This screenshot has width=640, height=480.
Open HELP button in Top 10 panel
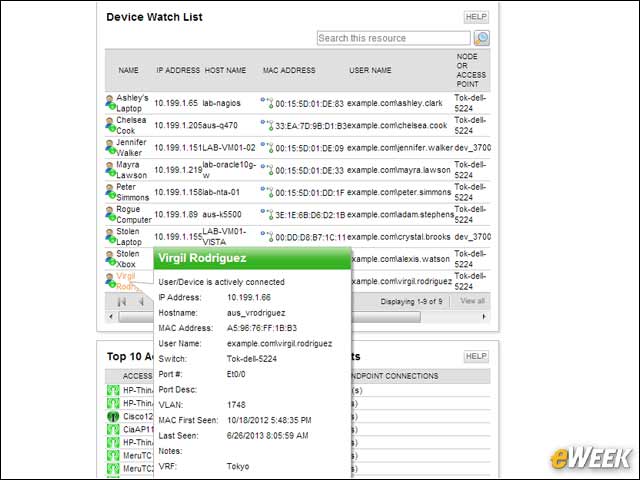pyautogui.click(x=476, y=356)
